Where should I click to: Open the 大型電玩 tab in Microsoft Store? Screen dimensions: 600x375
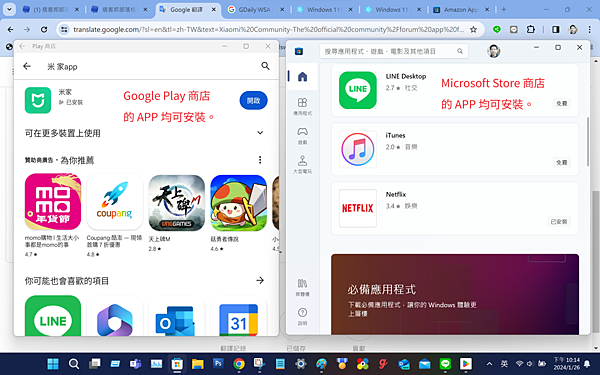tap(302, 165)
